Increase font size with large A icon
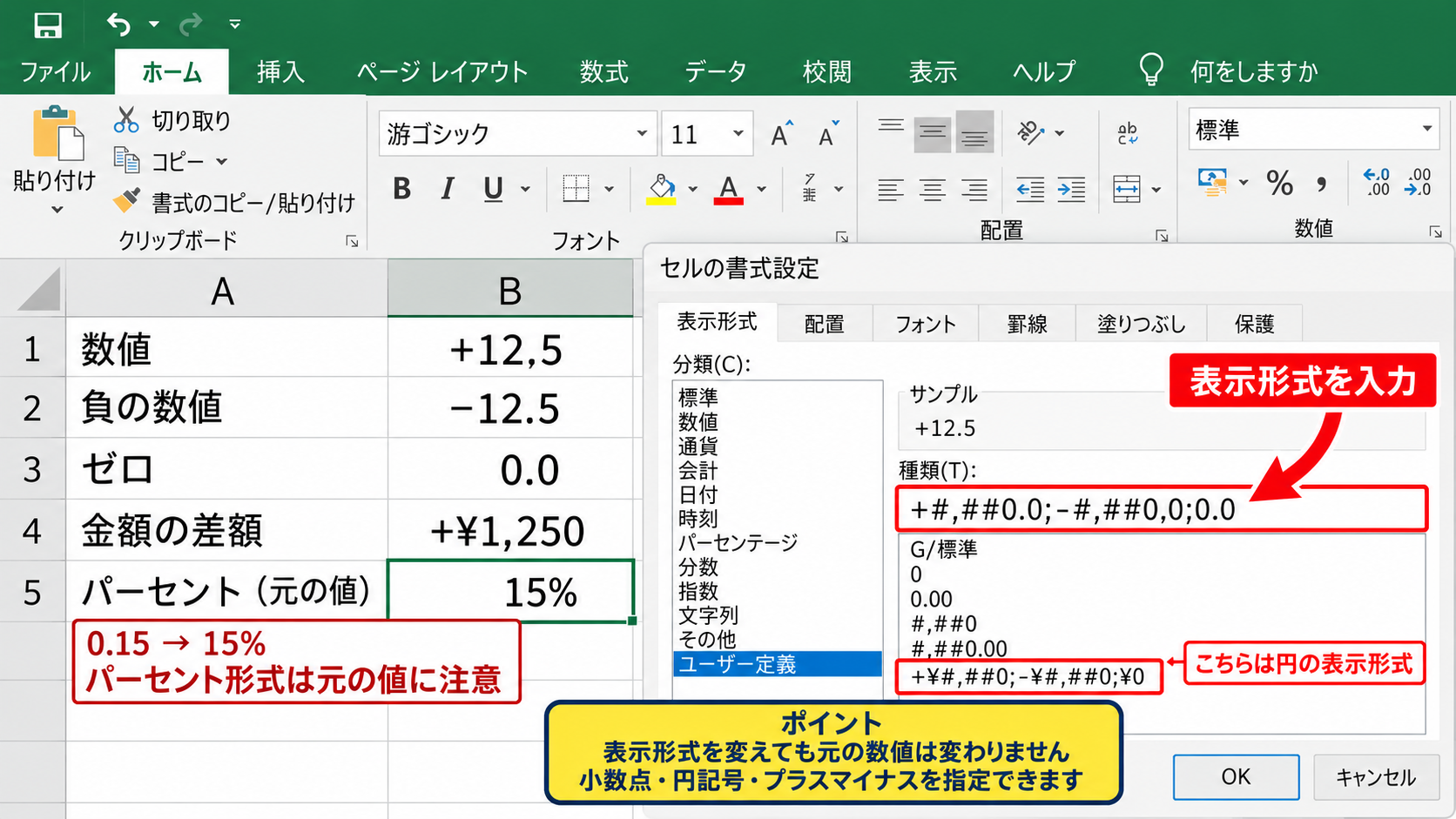The image size is (1456, 819). (x=782, y=133)
